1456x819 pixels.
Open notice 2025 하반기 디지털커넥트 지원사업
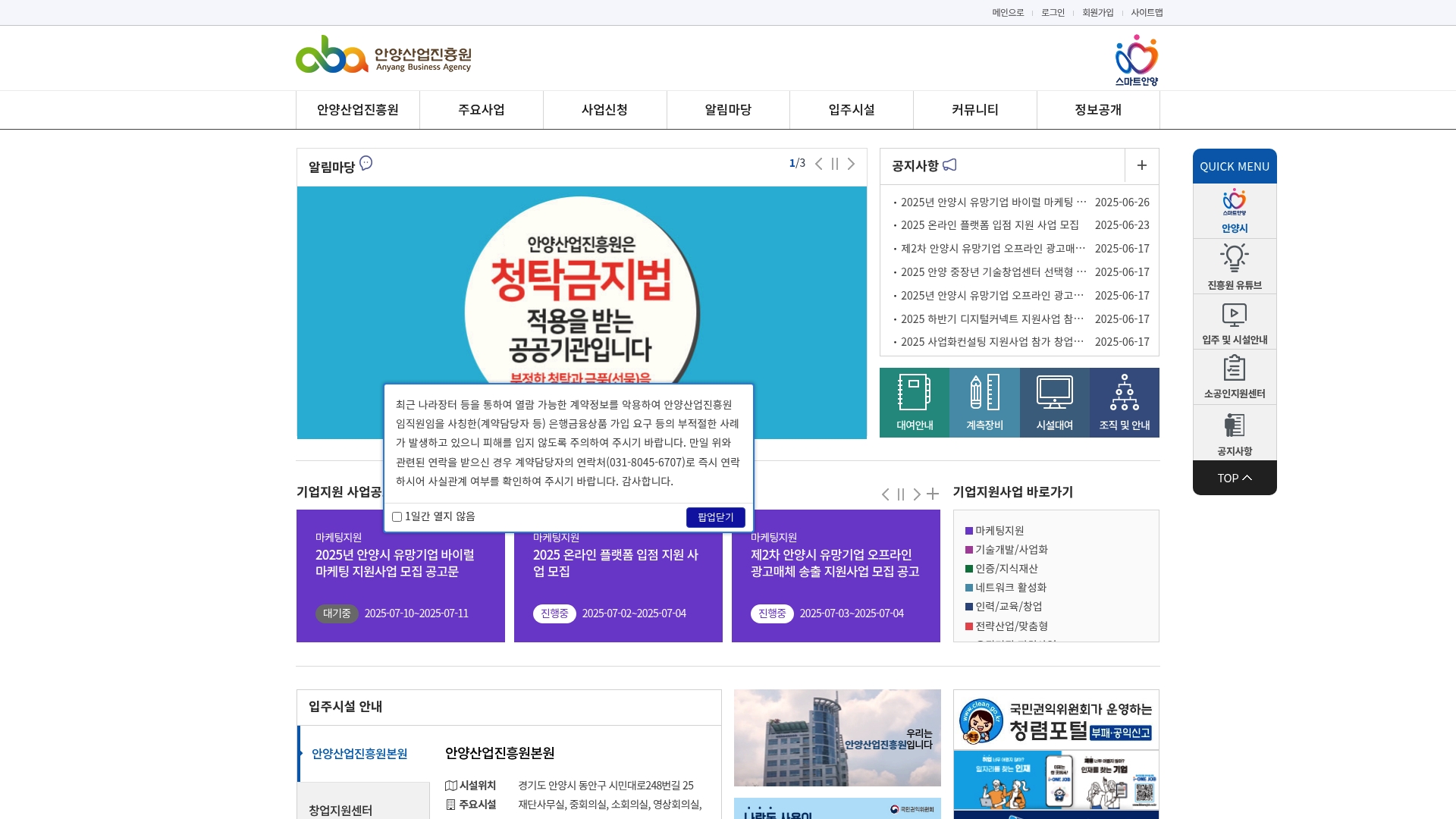tap(993, 319)
